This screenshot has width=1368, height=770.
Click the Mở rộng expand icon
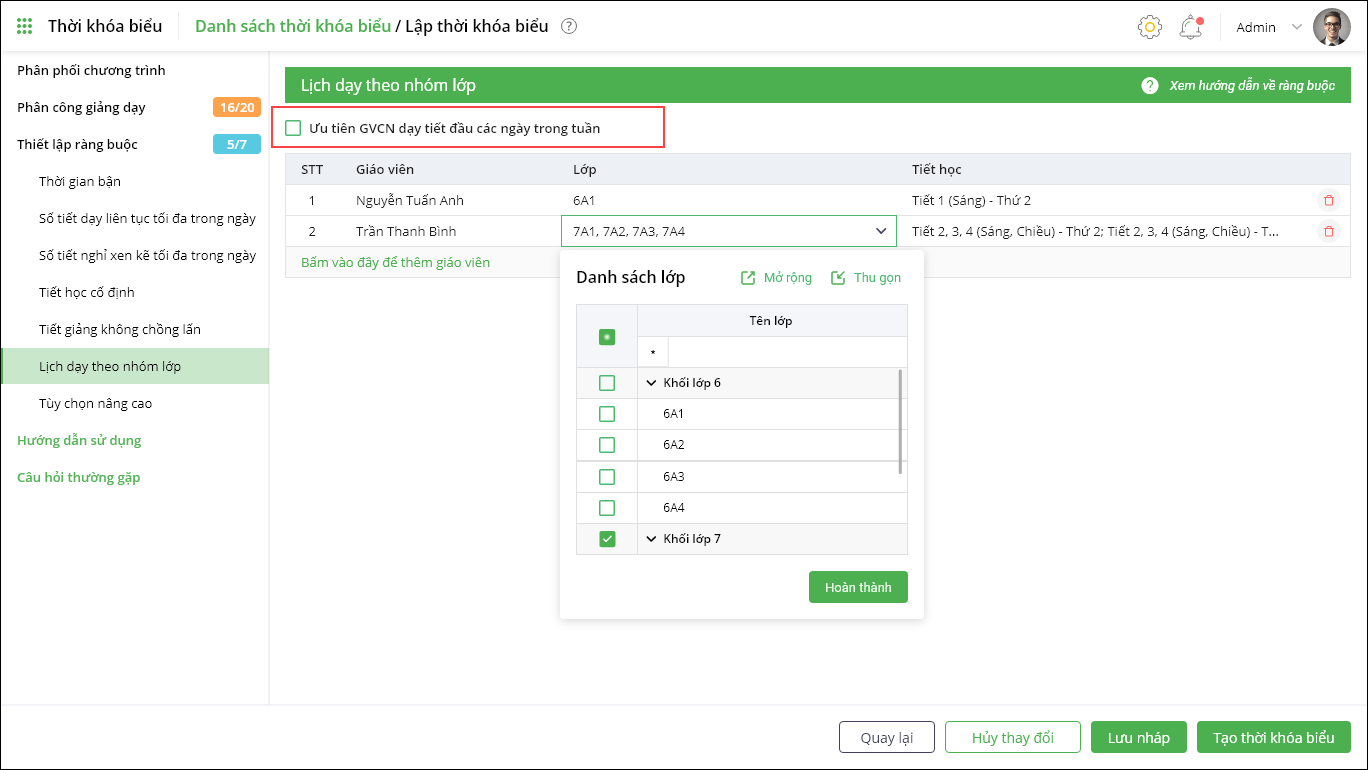[x=748, y=278]
